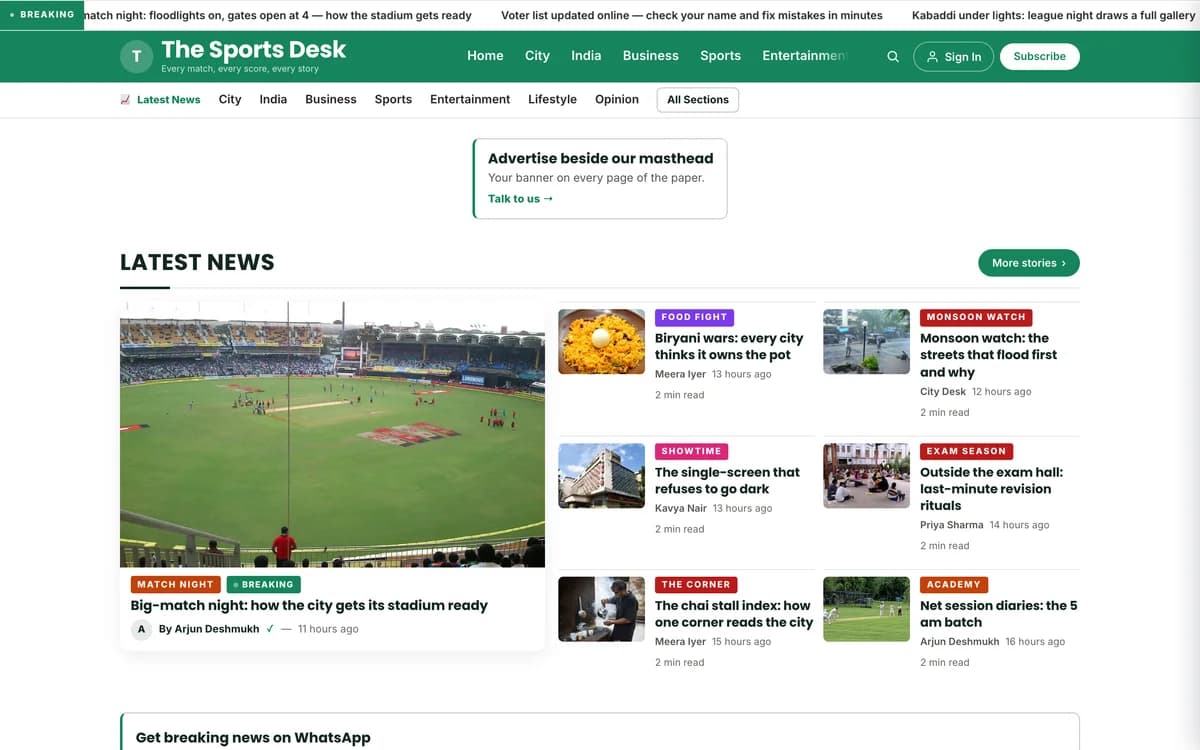Open the Voter list updated ticker headline
This screenshot has height=750, width=1200.
[692, 15]
